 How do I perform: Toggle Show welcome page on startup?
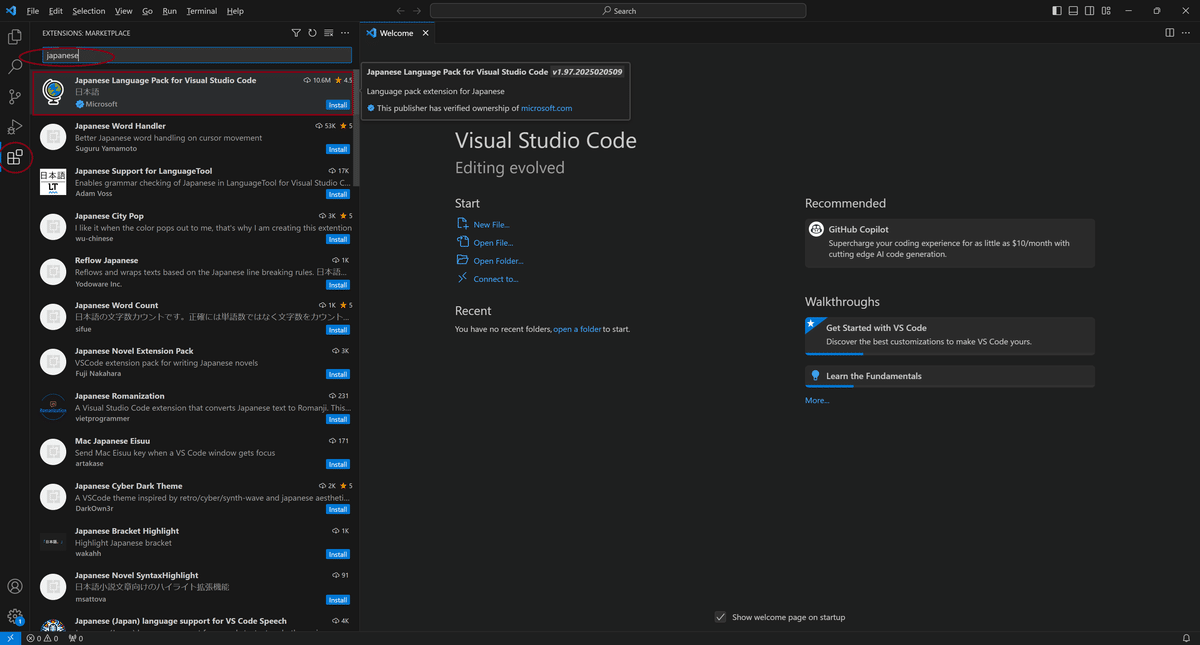720,617
